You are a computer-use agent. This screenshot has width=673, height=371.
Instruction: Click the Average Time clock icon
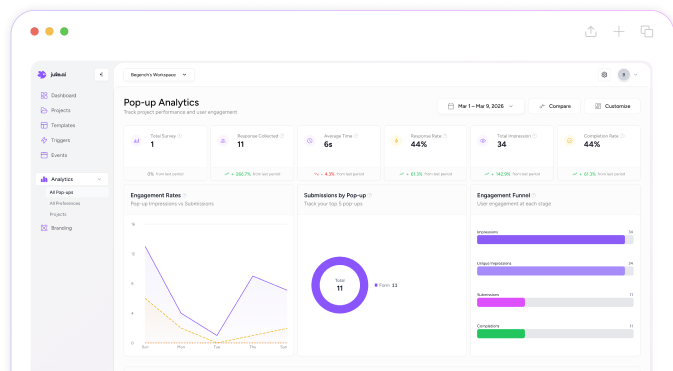(x=310, y=140)
